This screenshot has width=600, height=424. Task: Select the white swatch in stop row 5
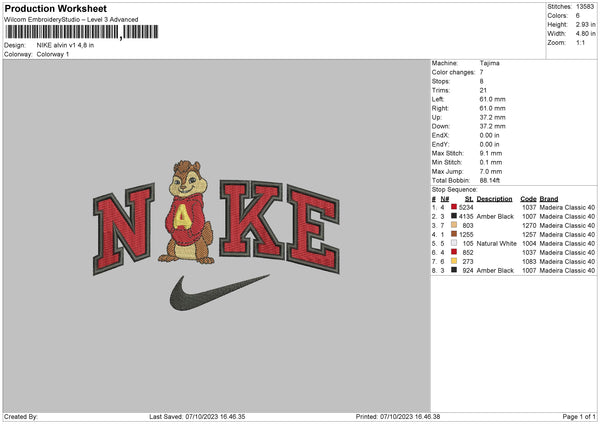coord(454,243)
